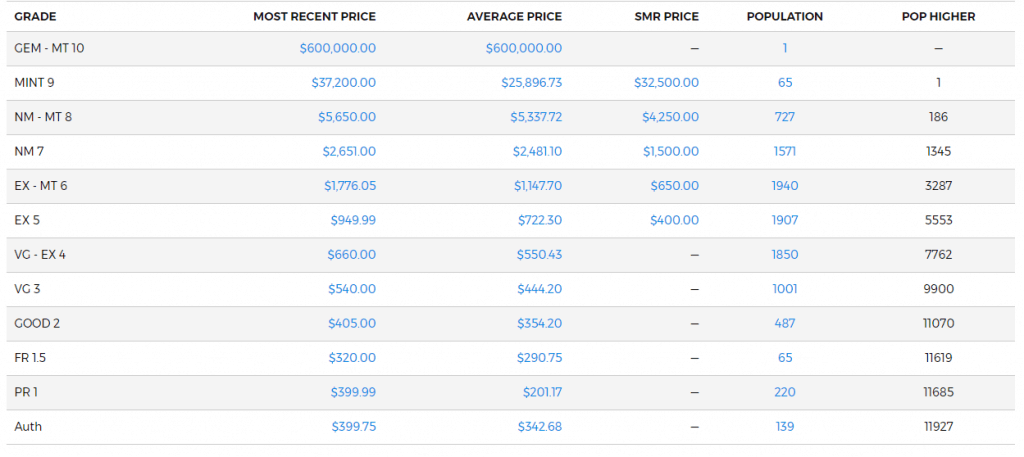
Task: Select the NM - MT 8 average price $5,337.72
Action: coord(536,118)
